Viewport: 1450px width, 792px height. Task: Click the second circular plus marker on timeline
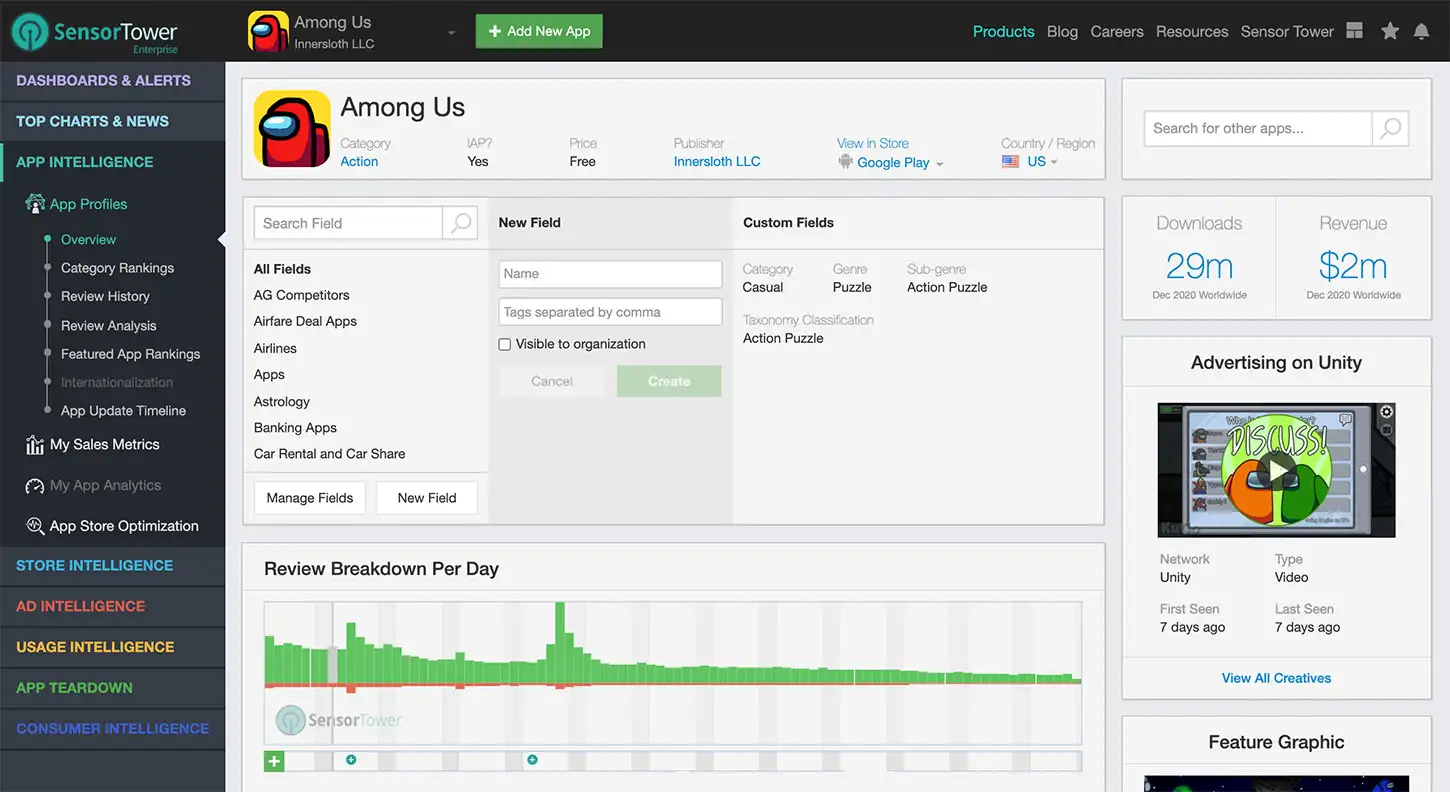(532, 760)
